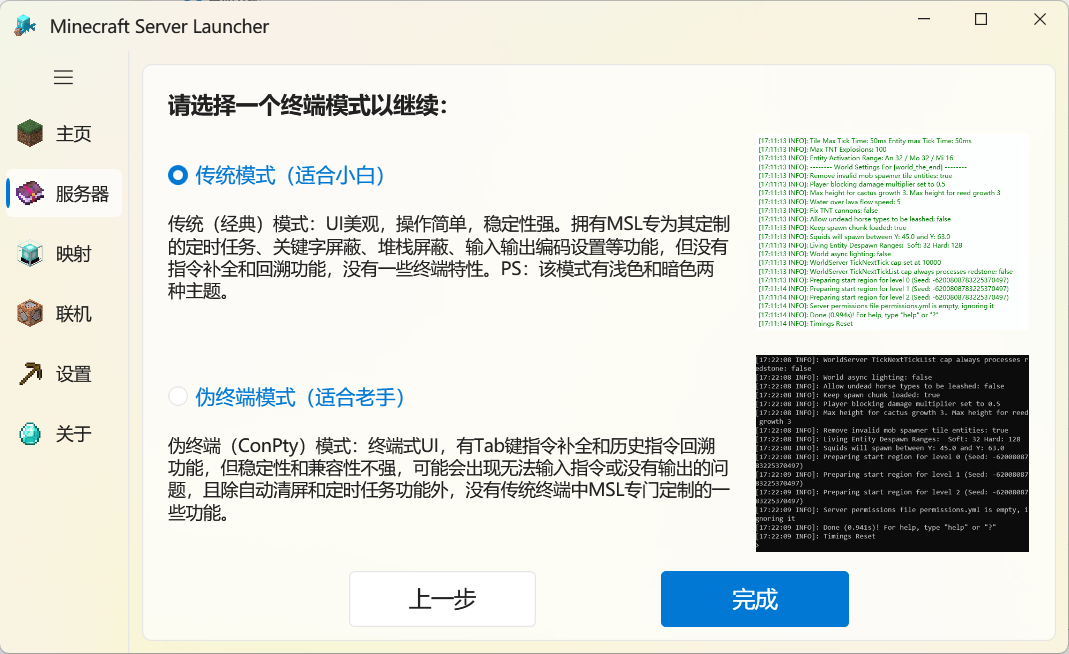Click the MSL logo in the title bar
This screenshot has height=654, width=1069.
coord(24,26)
